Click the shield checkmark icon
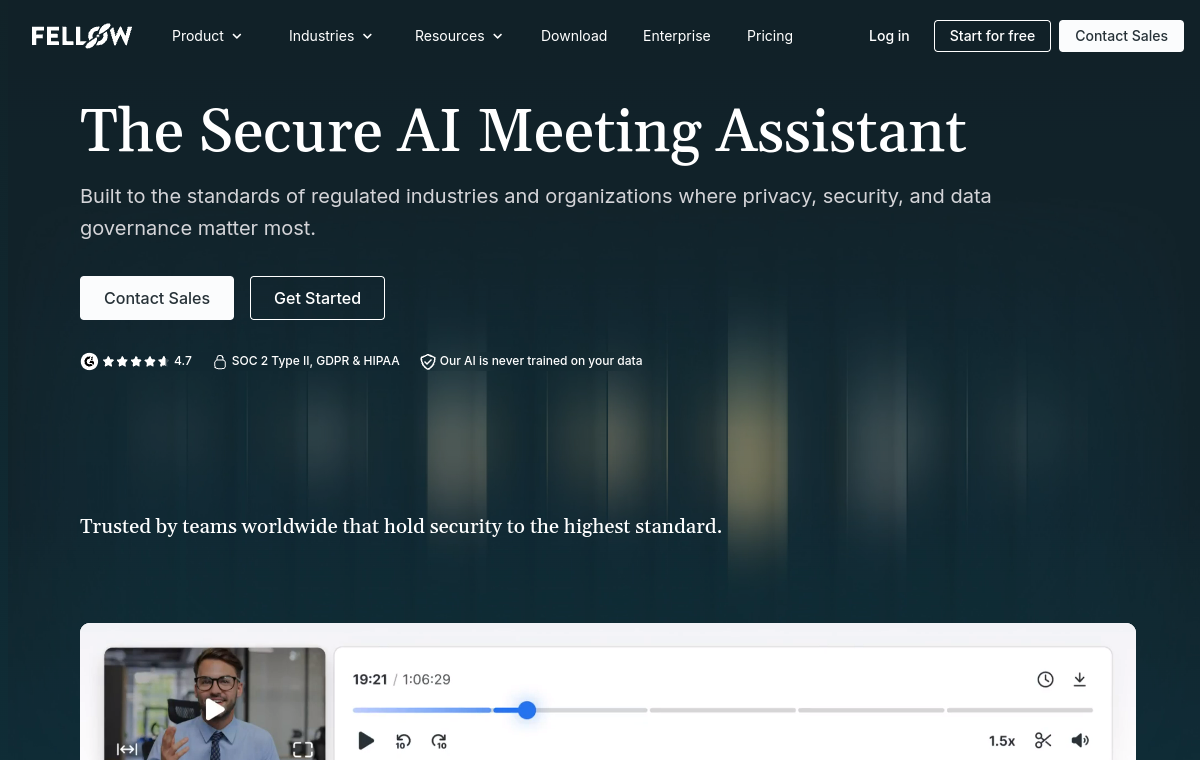The width and height of the screenshot is (1200, 760). tap(427, 362)
